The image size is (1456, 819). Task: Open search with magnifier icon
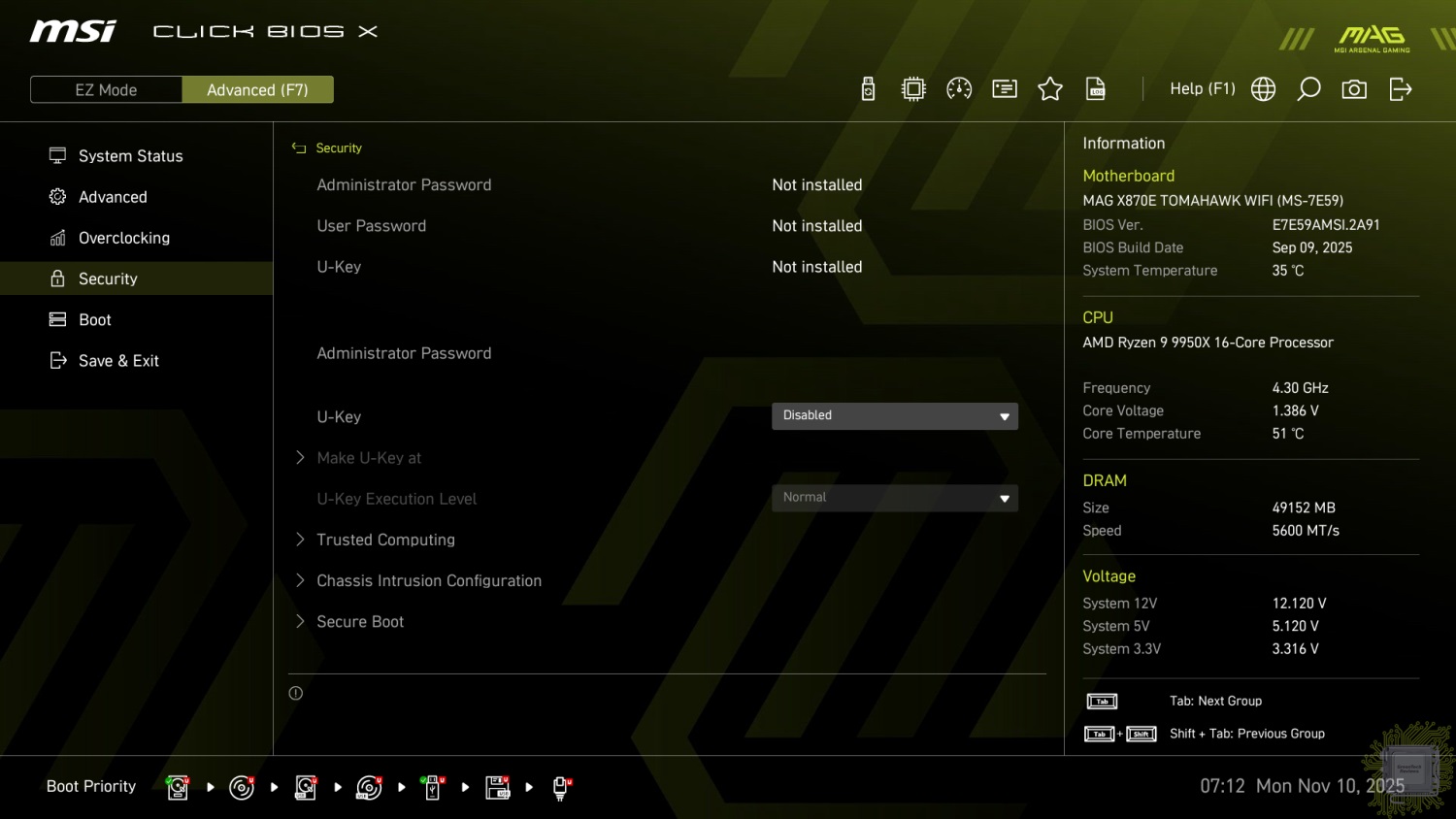(1308, 89)
